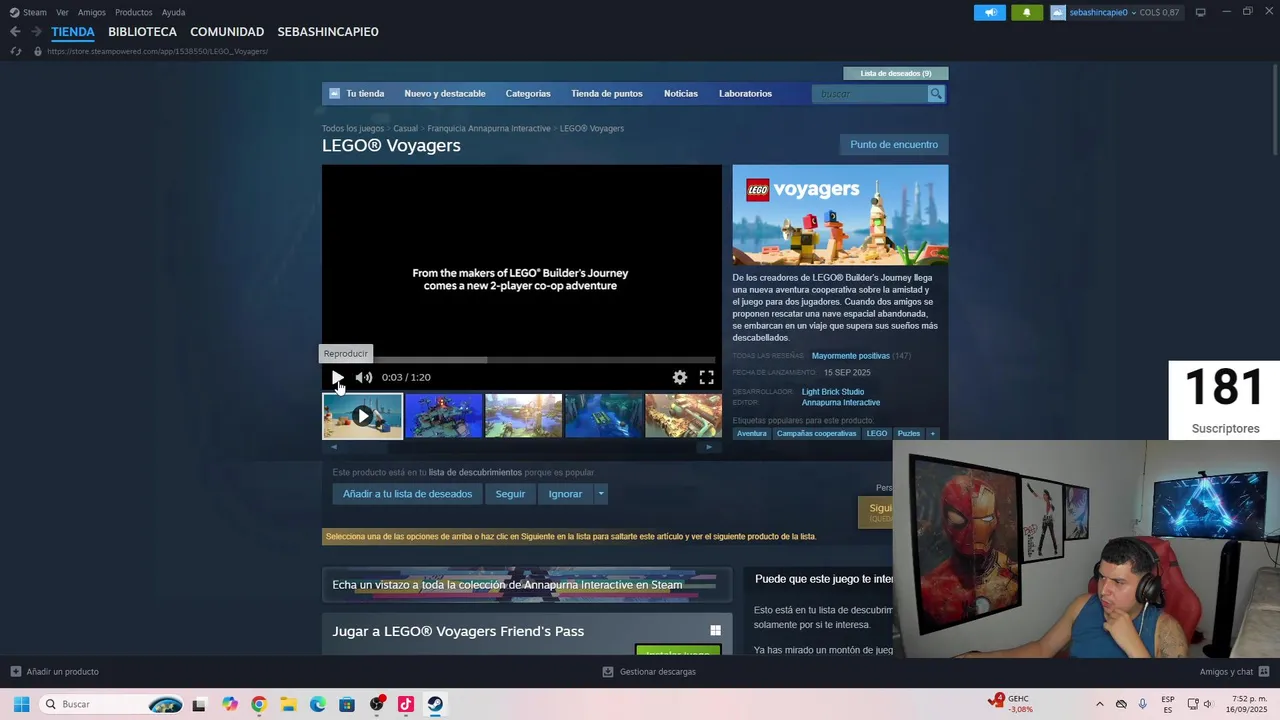The width and height of the screenshot is (1280, 720).
Task: Open the TikTok app from the taskbar
Action: click(x=406, y=704)
